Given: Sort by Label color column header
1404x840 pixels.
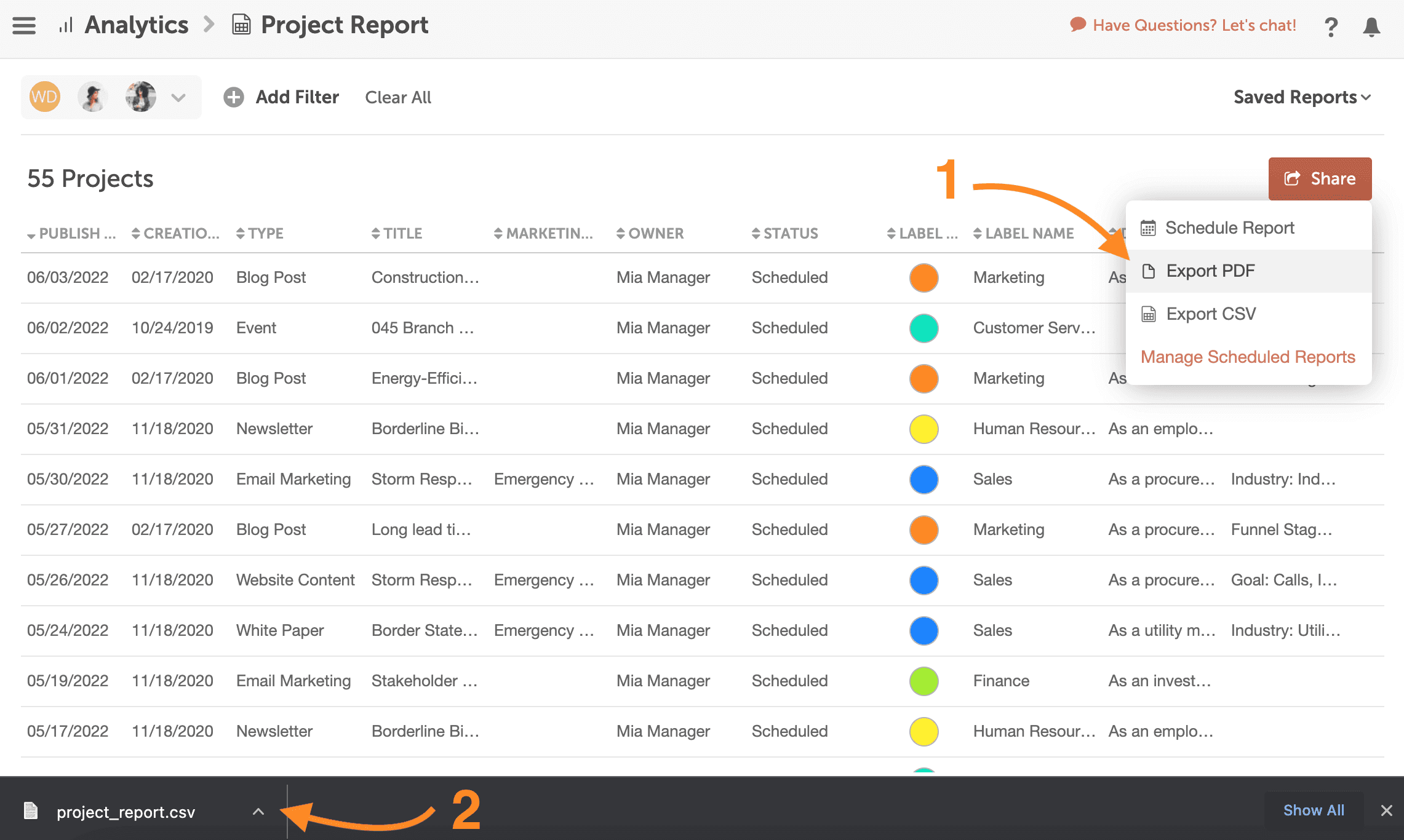Looking at the screenshot, I should pos(922,234).
